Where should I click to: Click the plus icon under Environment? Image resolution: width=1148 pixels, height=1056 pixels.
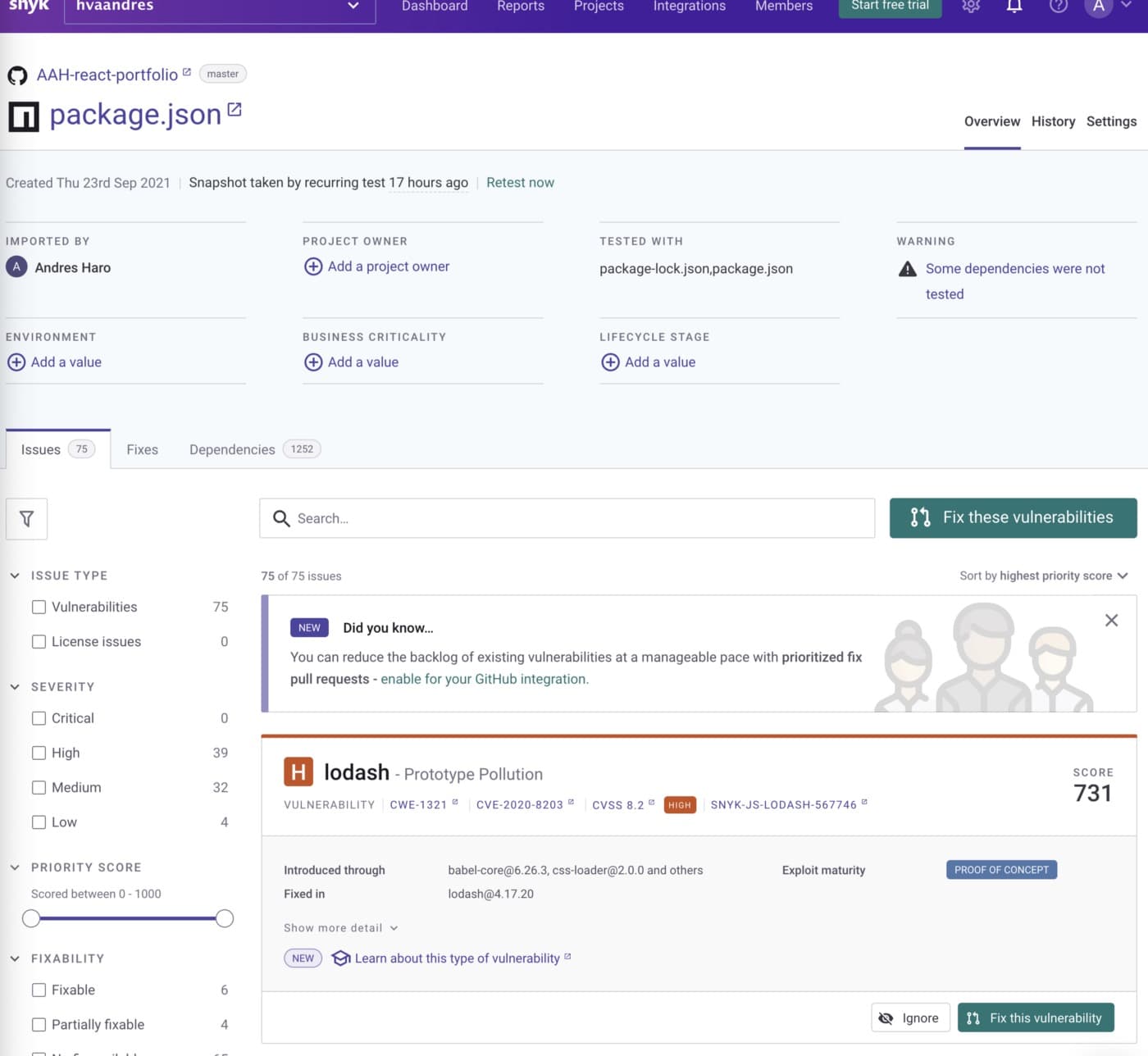coord(16,362)
